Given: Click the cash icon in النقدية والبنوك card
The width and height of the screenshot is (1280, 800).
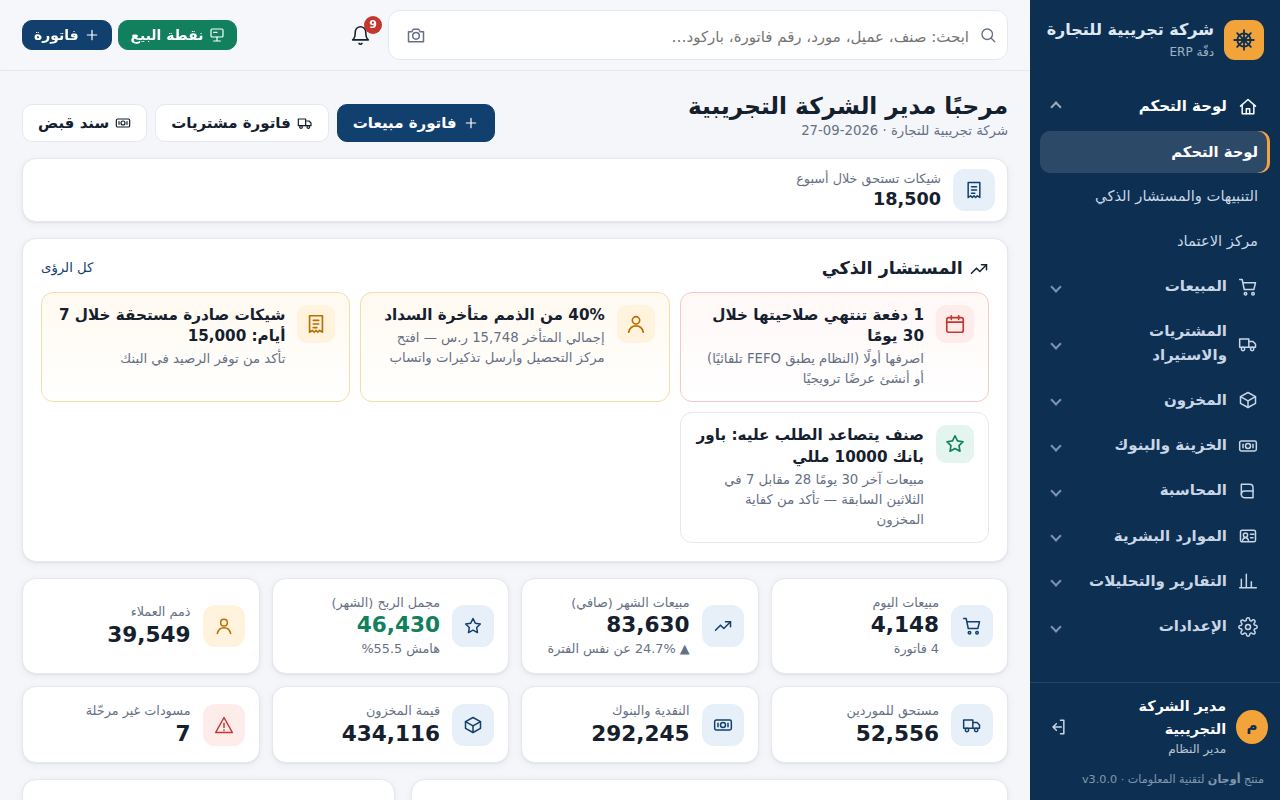Looking at the screenshot, I should coord(723,725).
